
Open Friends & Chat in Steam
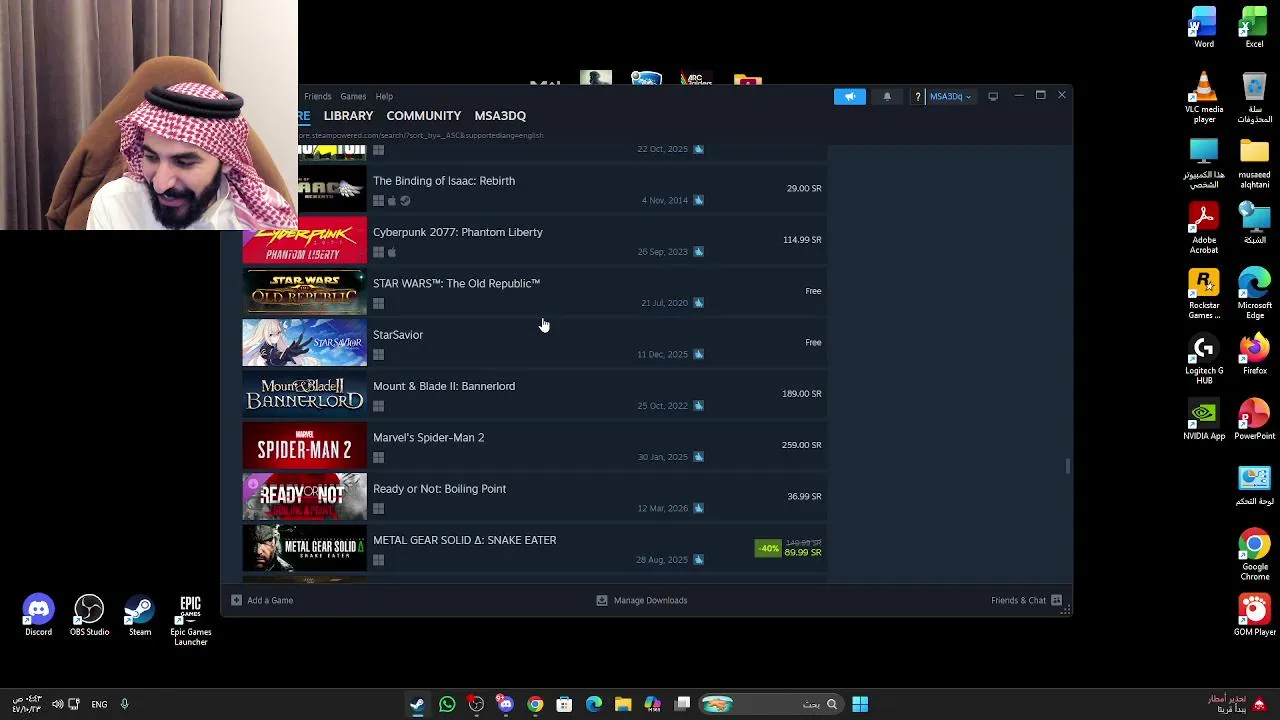coord(1026,600)
